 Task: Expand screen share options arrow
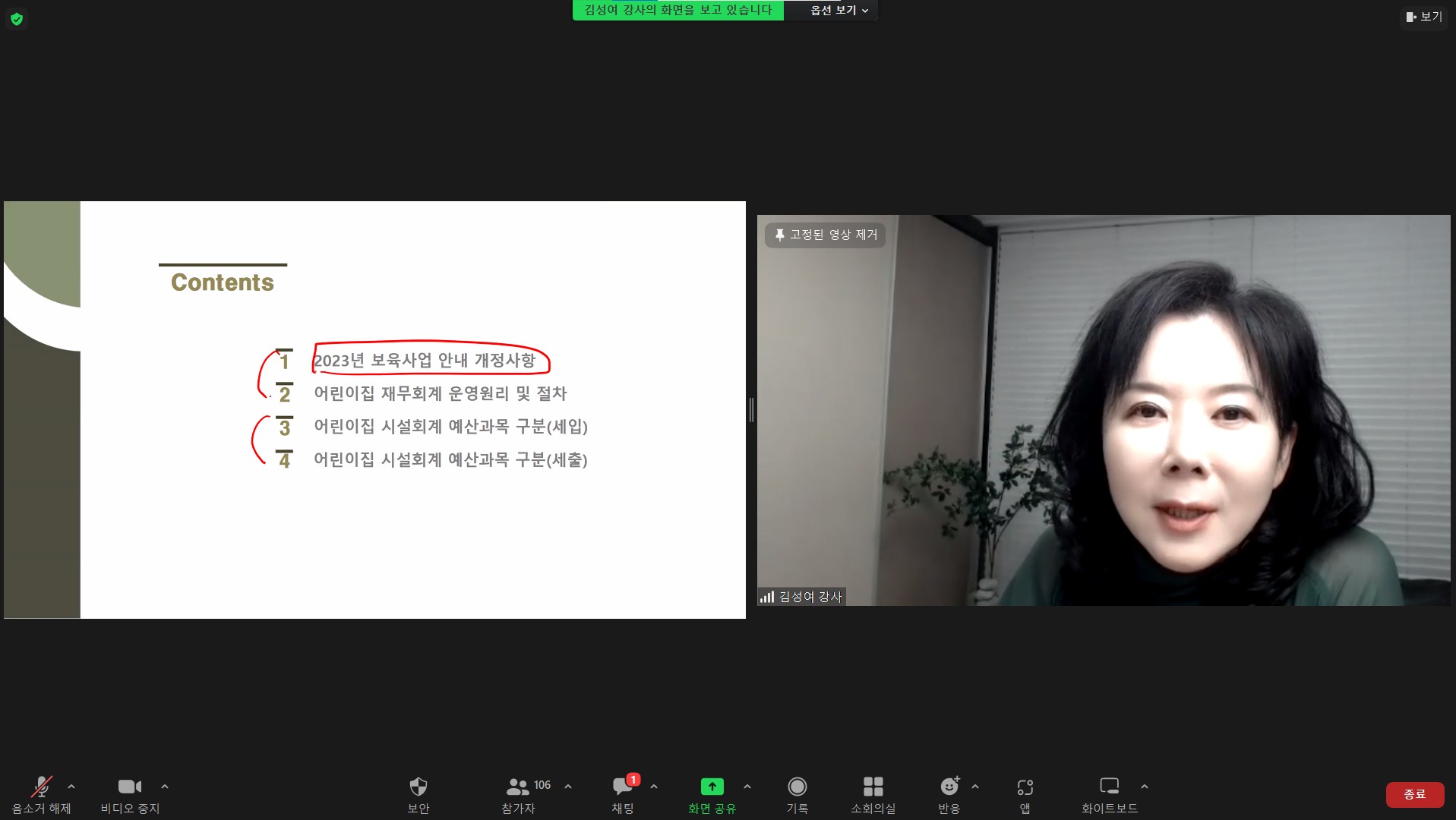pyautogui.click(x=747, y=787)
